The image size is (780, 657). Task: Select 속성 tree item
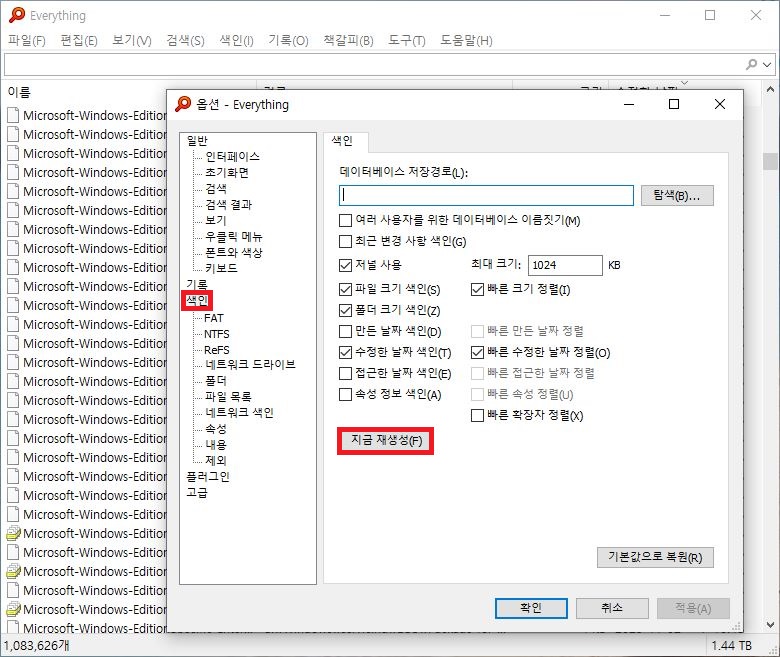pyautogui.click(x=216, y=428)
